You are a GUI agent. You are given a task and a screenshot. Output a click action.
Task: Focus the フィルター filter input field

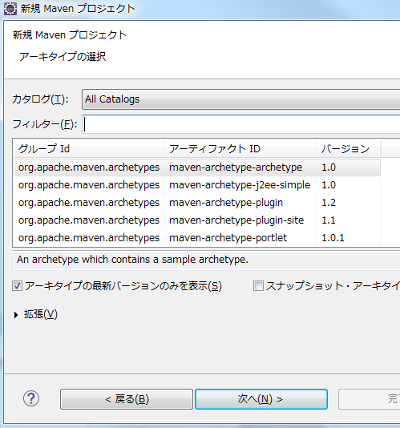click(241, 125)
